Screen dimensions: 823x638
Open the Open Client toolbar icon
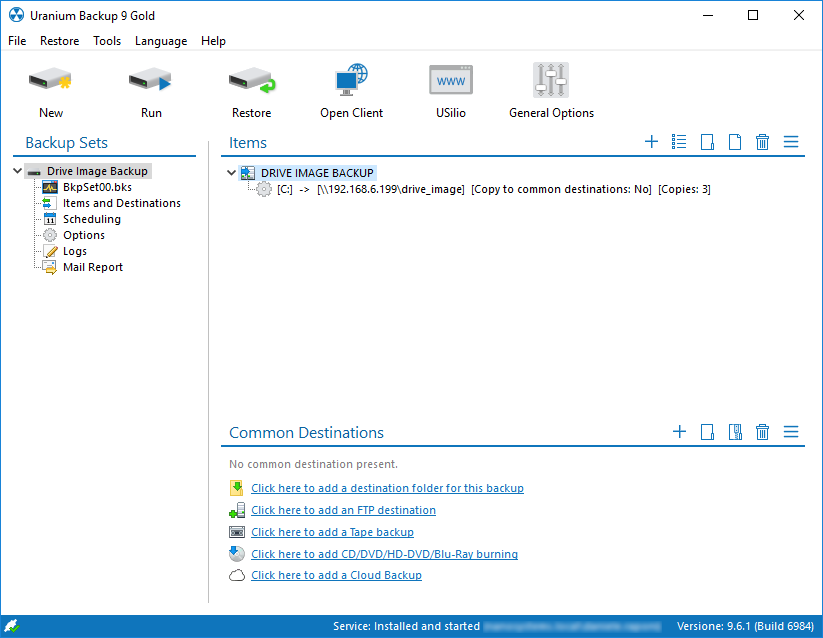coord(352,80)
